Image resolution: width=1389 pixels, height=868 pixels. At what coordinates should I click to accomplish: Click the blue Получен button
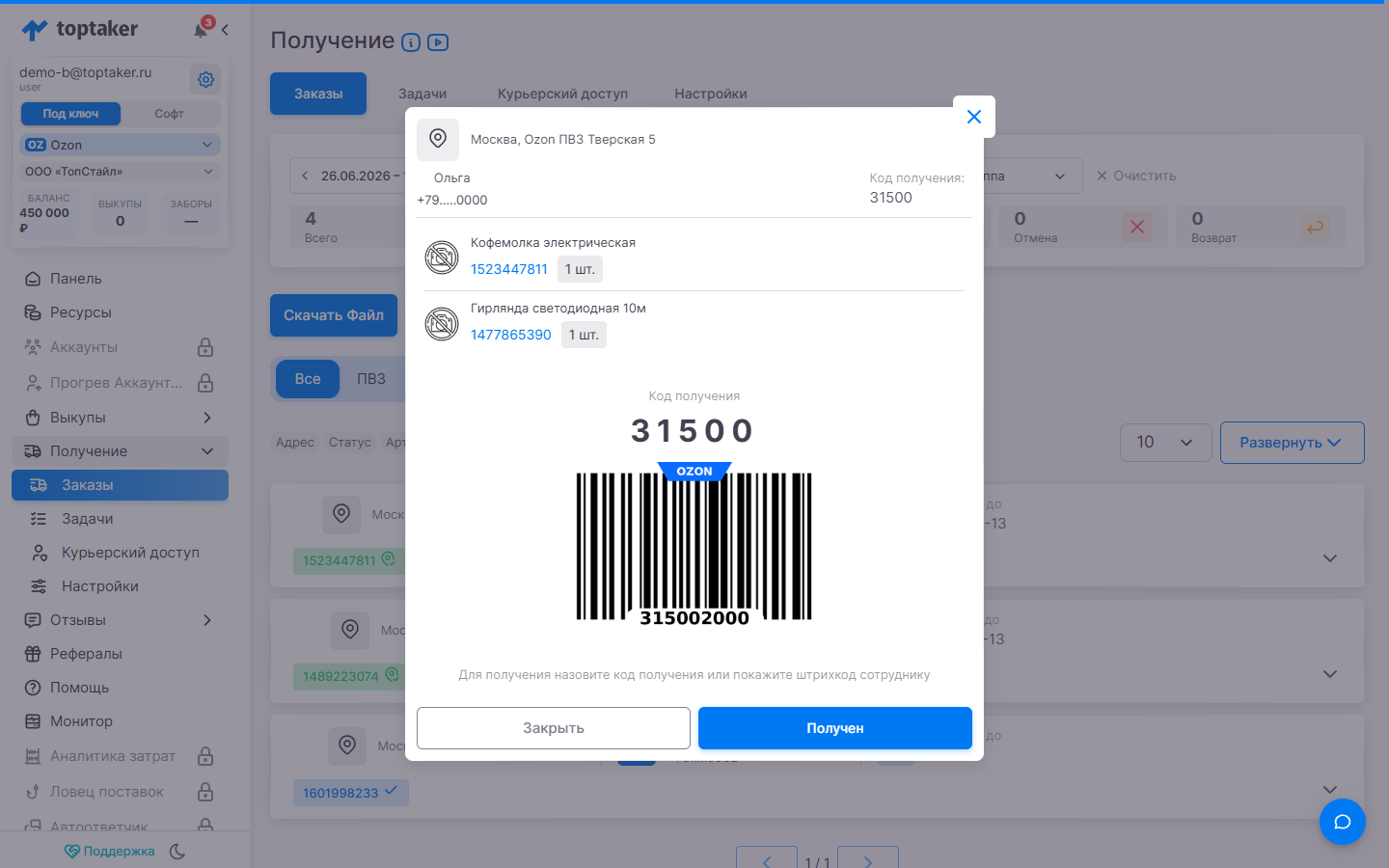click(835, 728)
